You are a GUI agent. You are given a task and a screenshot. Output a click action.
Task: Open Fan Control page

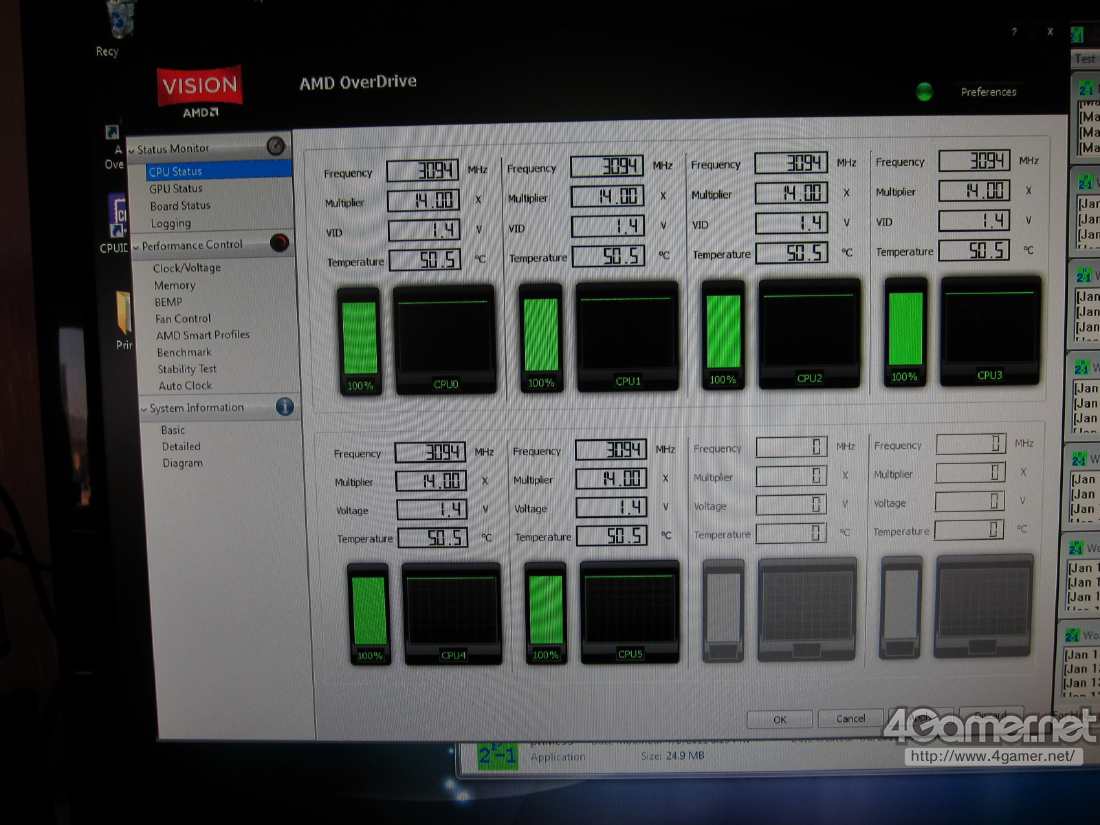pyautogui.click(x=182, y=318)
